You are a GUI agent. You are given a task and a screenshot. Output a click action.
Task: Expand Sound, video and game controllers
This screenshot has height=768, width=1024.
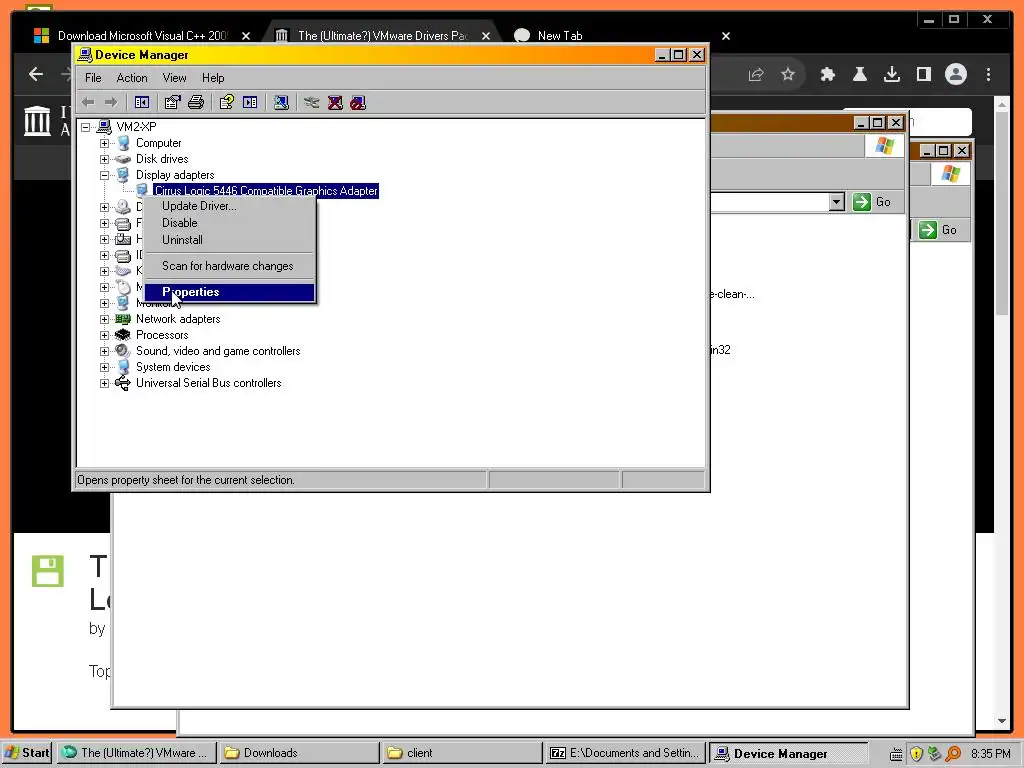point(104,351)
